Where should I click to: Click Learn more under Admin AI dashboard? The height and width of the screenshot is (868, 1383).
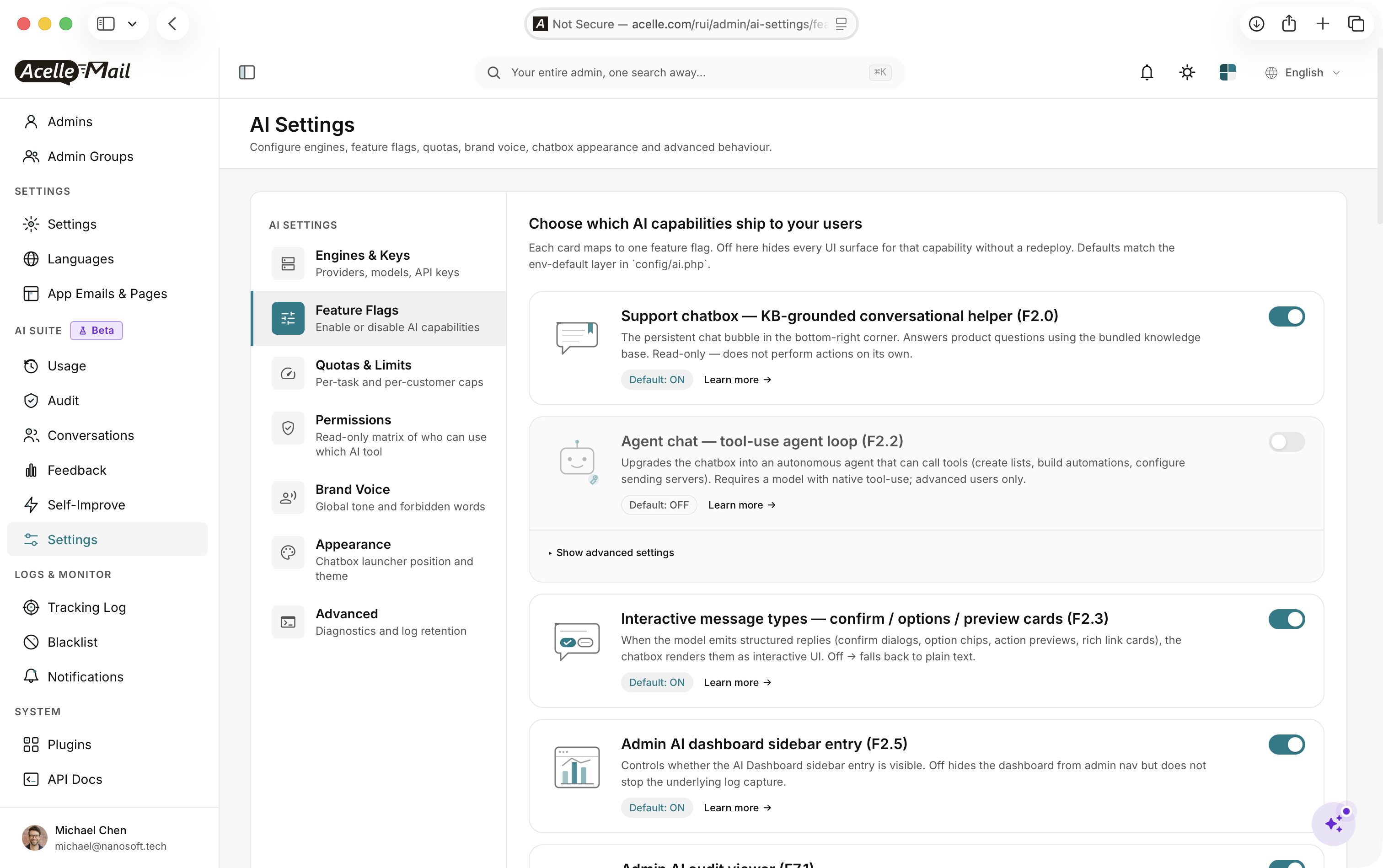(x=737, y=807)
